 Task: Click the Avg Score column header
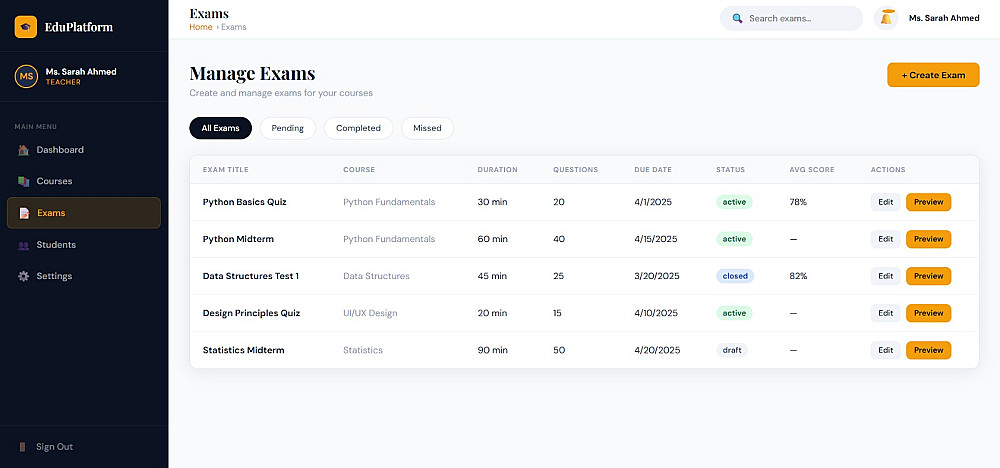812,170
